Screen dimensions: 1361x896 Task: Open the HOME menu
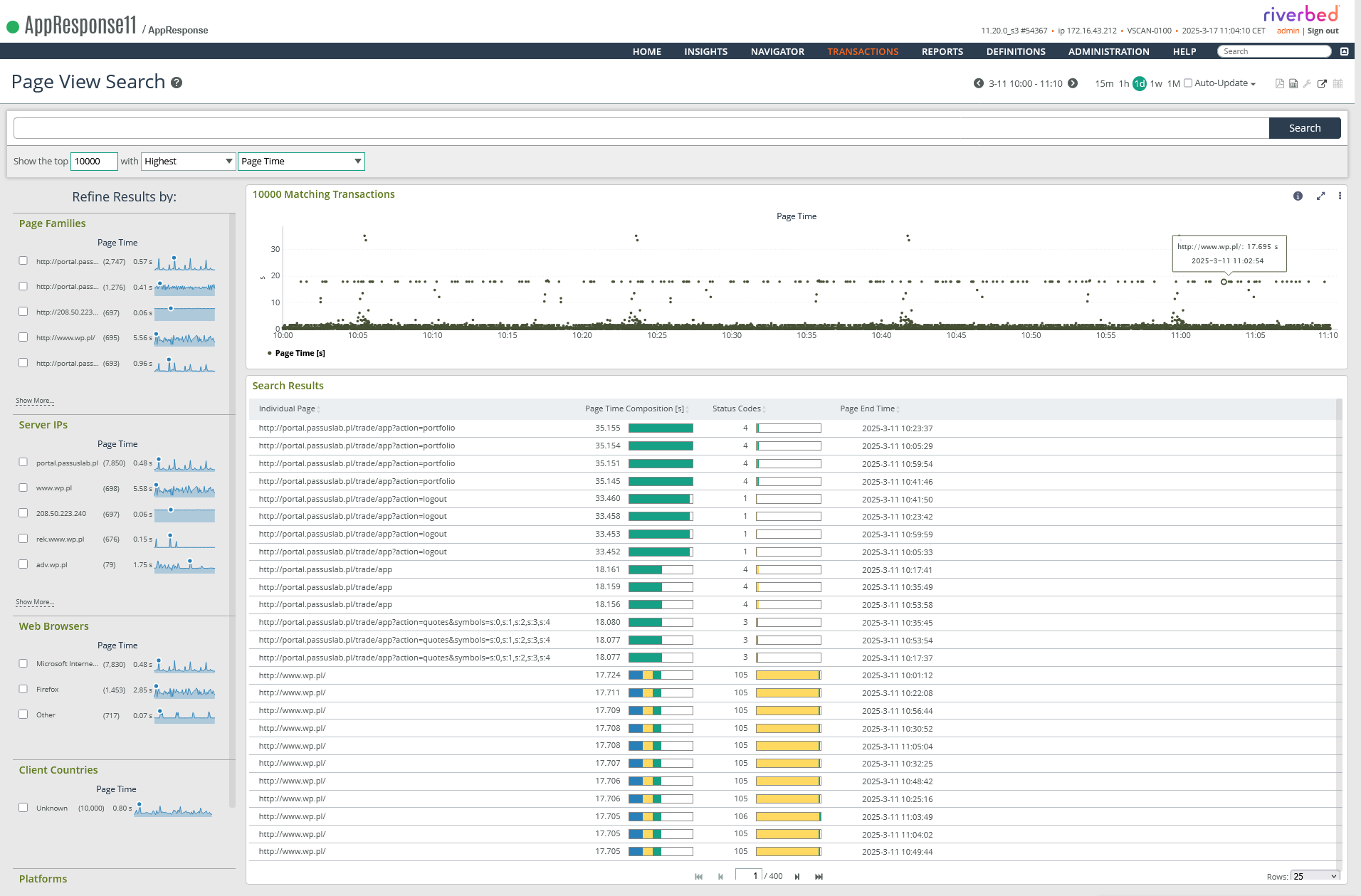tap(647, 51)
